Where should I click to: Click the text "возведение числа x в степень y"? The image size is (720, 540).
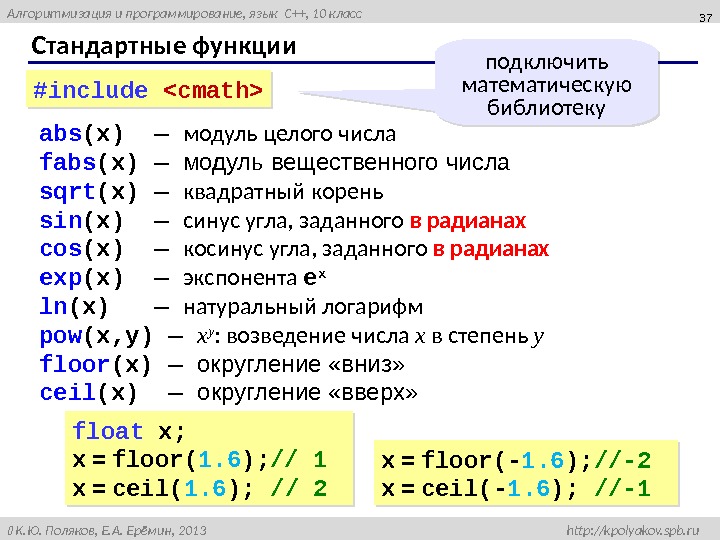pos(385,336)
